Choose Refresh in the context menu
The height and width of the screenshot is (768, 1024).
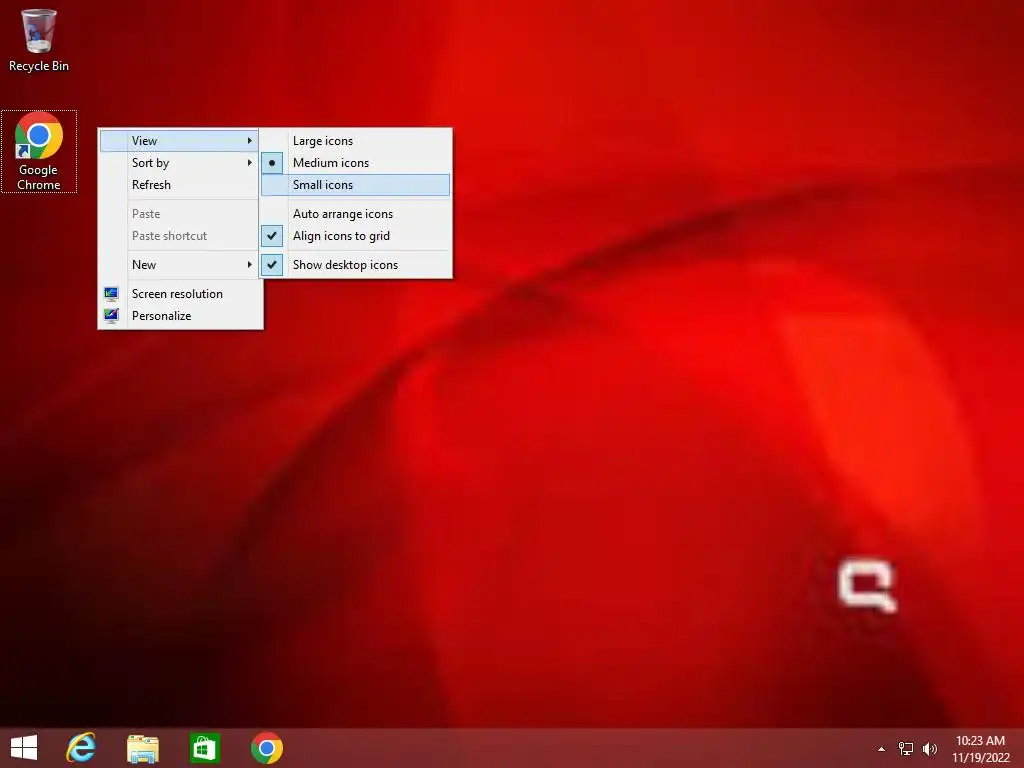pyautogui.click(x=179, y=185)
